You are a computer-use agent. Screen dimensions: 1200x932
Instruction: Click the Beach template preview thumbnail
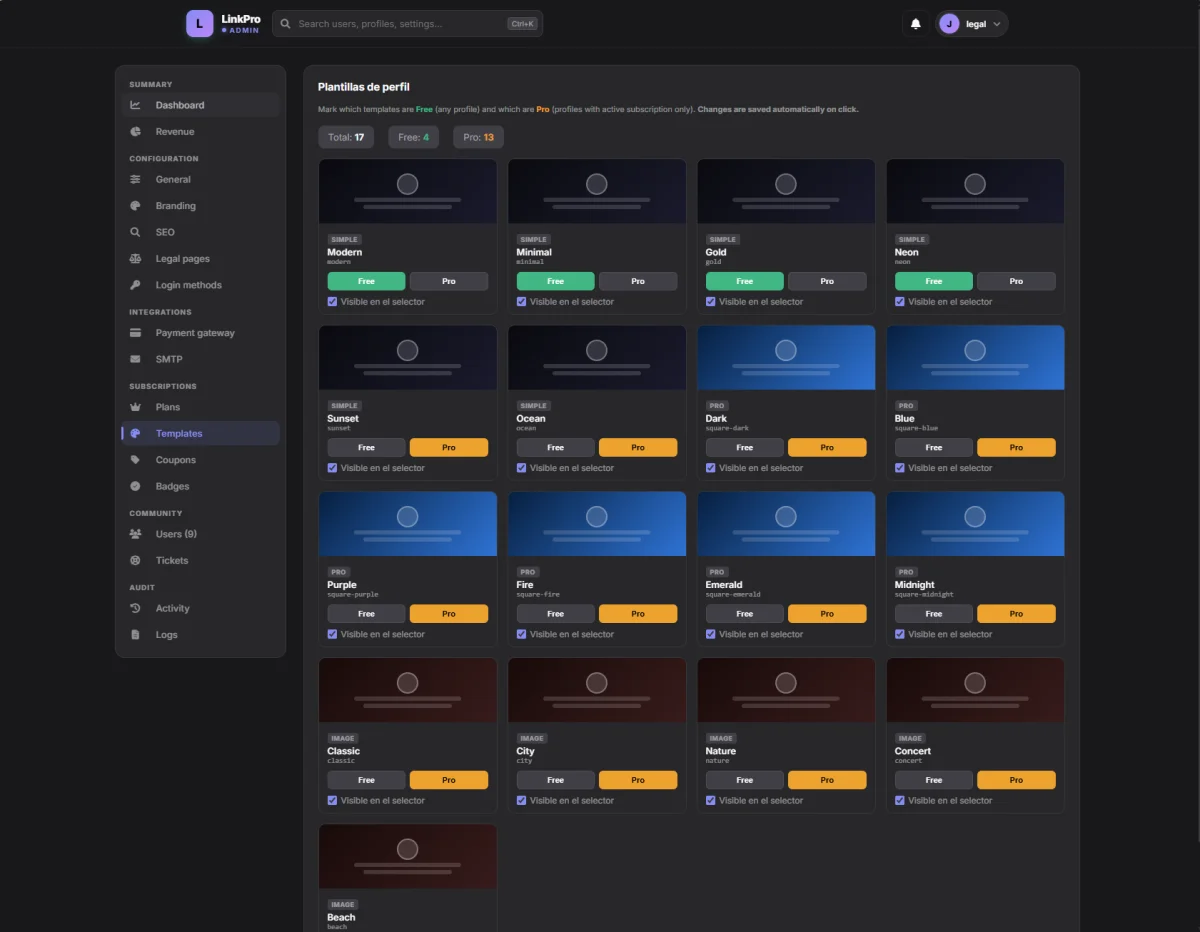[408, 856]
